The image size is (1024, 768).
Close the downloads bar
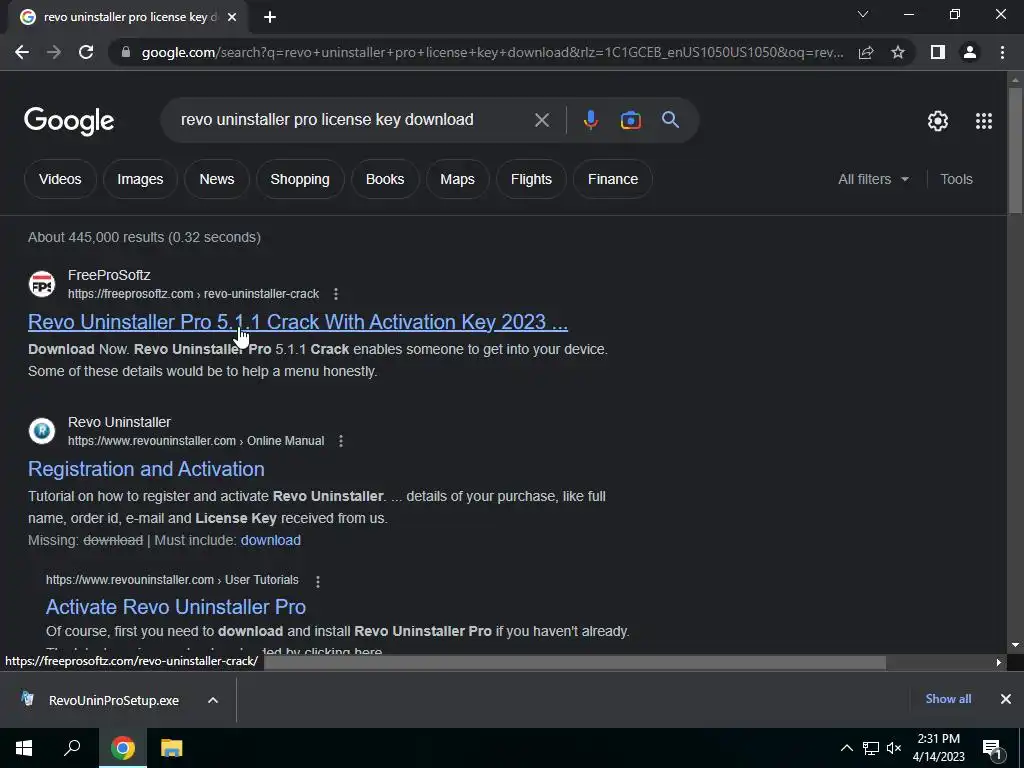click(x=1006, y=699)
